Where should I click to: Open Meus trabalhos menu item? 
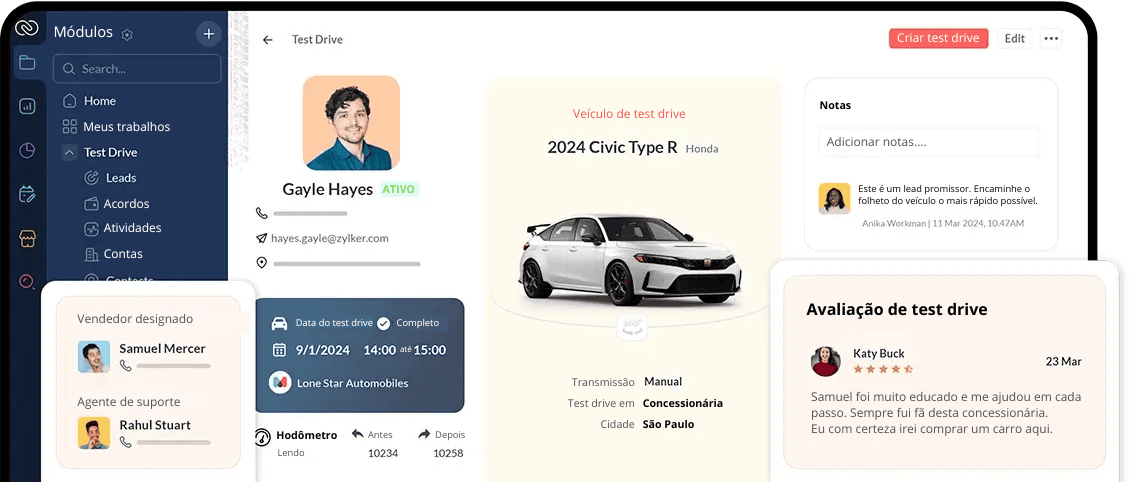[x=126, y=127]
